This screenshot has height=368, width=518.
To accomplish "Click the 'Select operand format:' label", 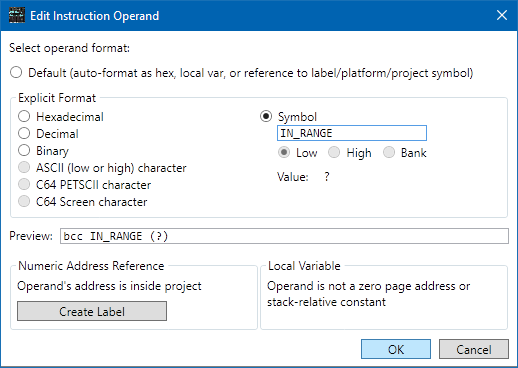I will [x=69, y=48].
